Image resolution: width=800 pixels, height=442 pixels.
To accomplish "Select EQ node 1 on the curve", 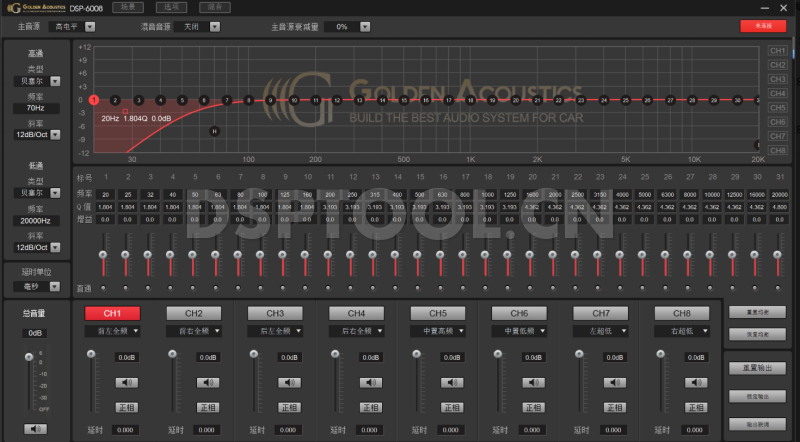I will 93,100.
